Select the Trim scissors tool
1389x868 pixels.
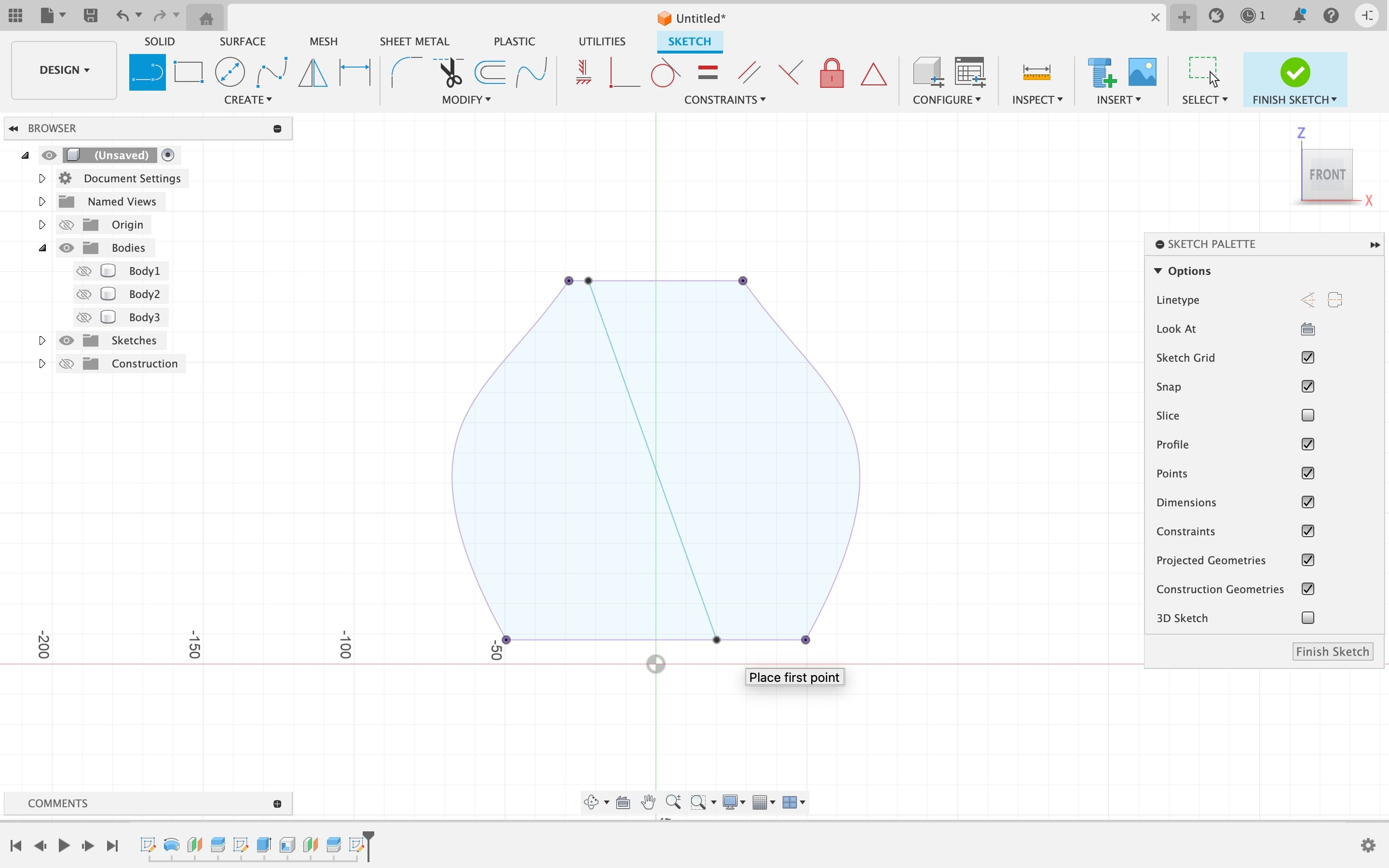pos(449,72)
